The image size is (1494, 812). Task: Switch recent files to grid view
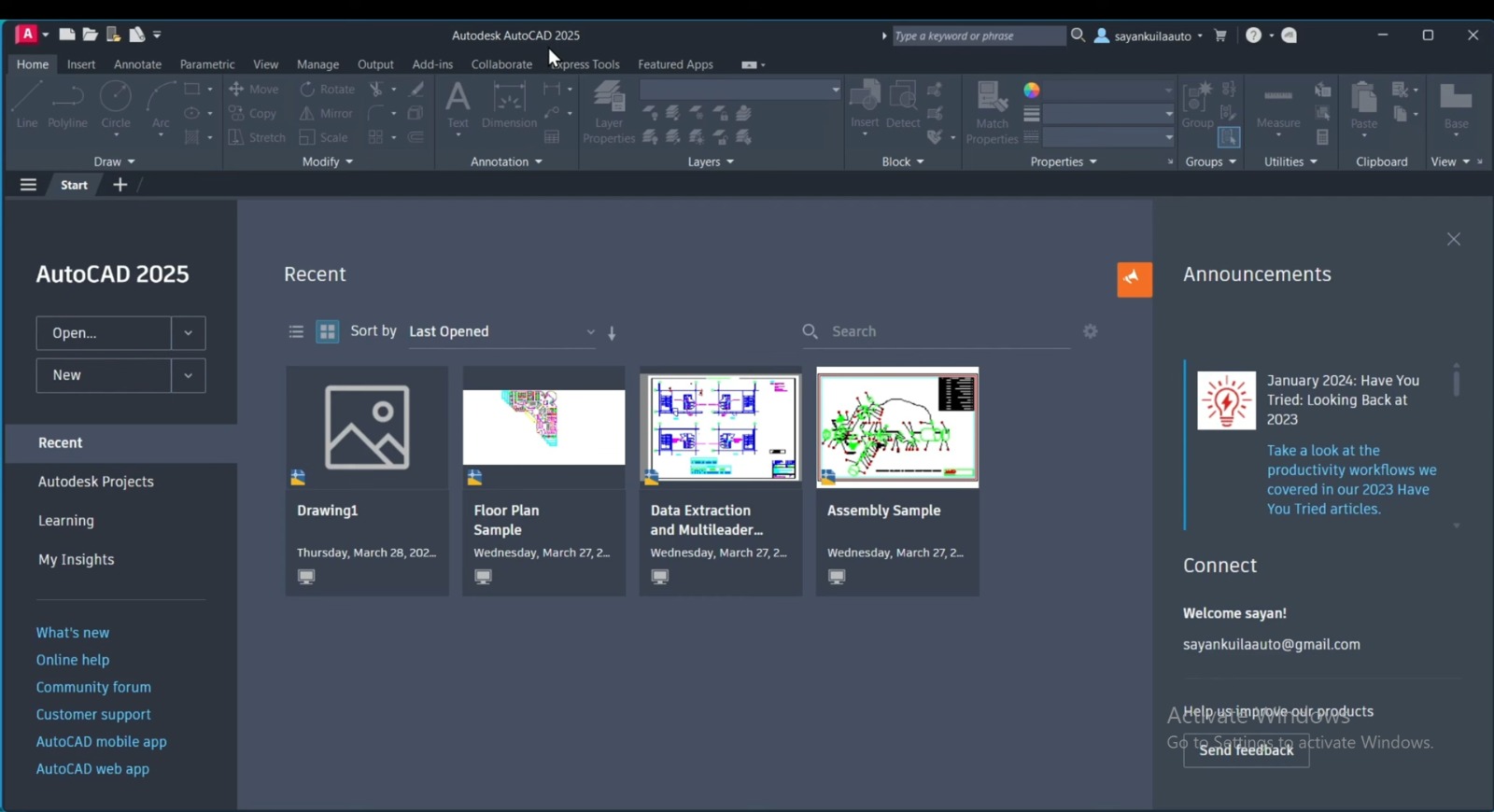328,331
